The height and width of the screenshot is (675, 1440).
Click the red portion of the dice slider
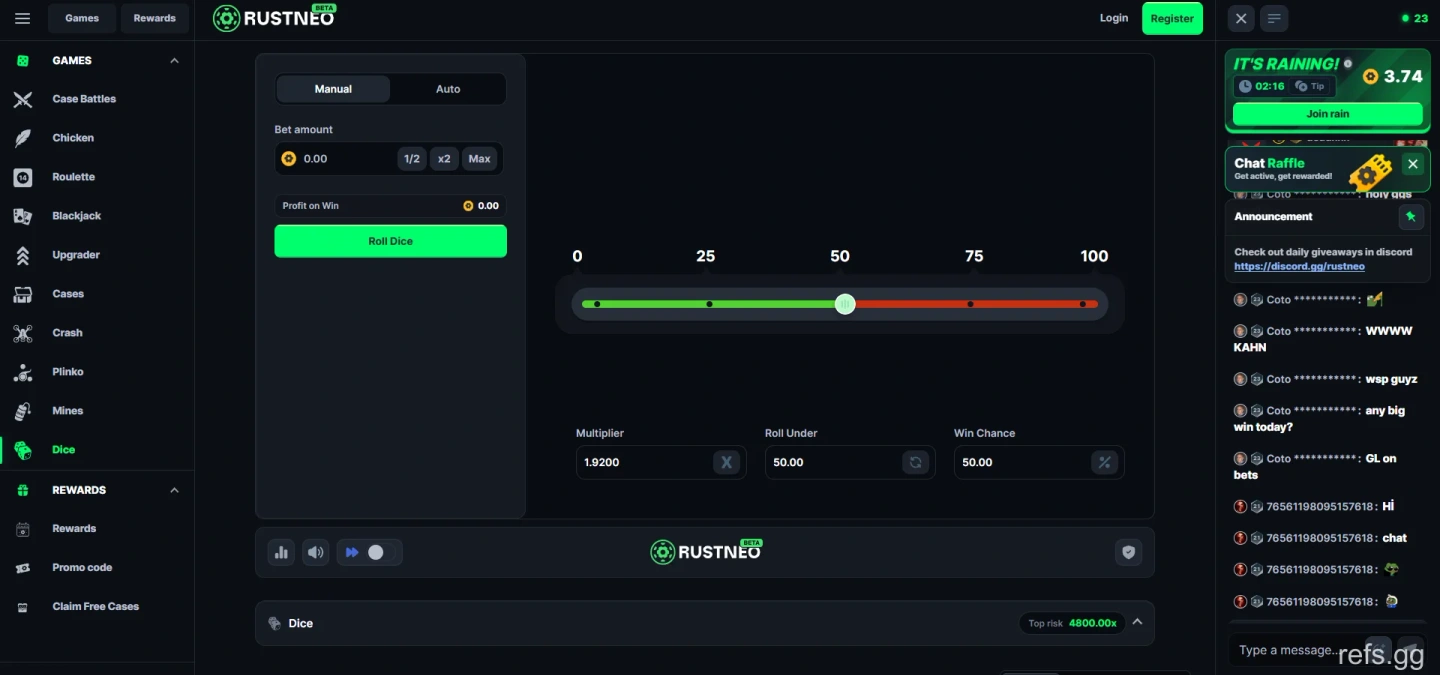976,304
